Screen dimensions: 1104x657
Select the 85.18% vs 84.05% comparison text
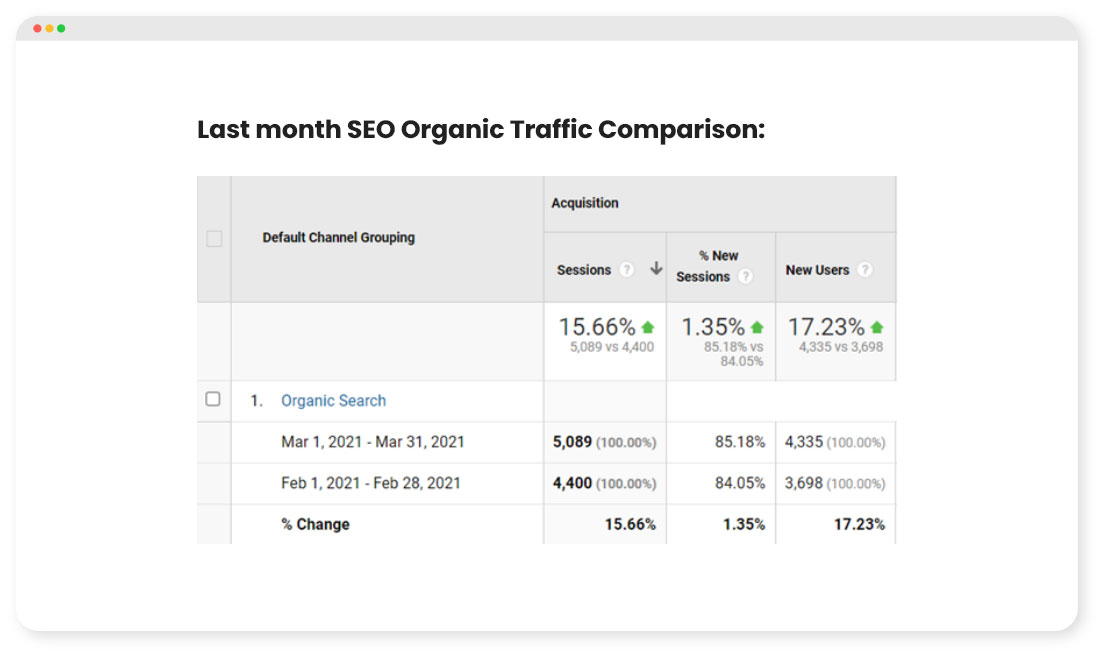(734, 354)
